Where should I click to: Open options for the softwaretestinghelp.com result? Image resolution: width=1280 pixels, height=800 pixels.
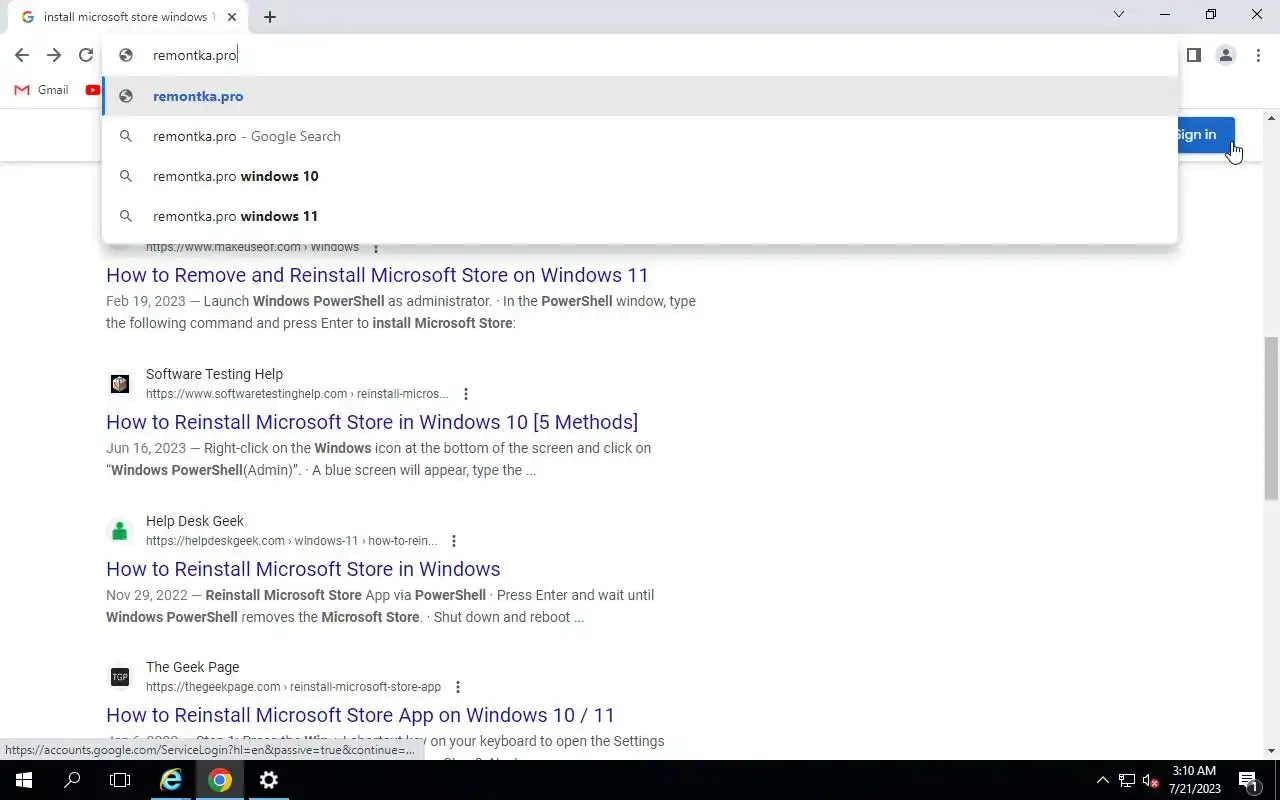coord(465,394)
